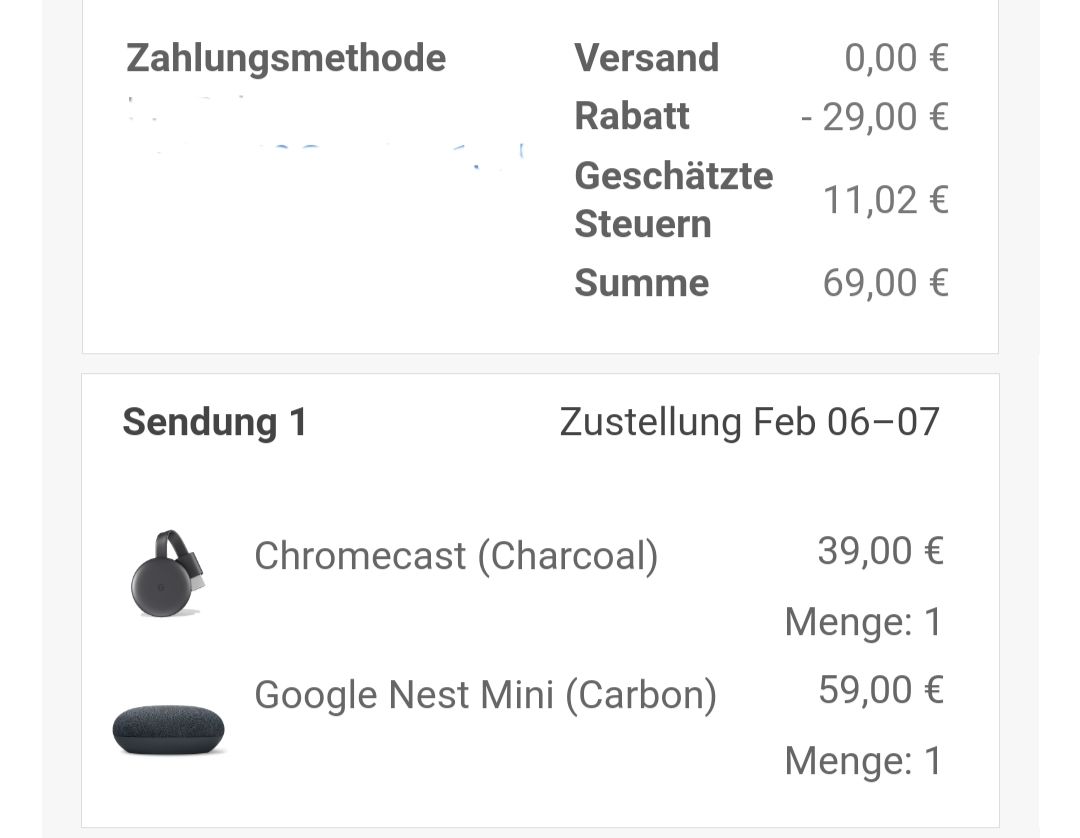Image resolution: width=1080 pixels, height=838 pixels.
Task: Select the Zustellung Feb 06–07 text
Action: click(749, 422)
